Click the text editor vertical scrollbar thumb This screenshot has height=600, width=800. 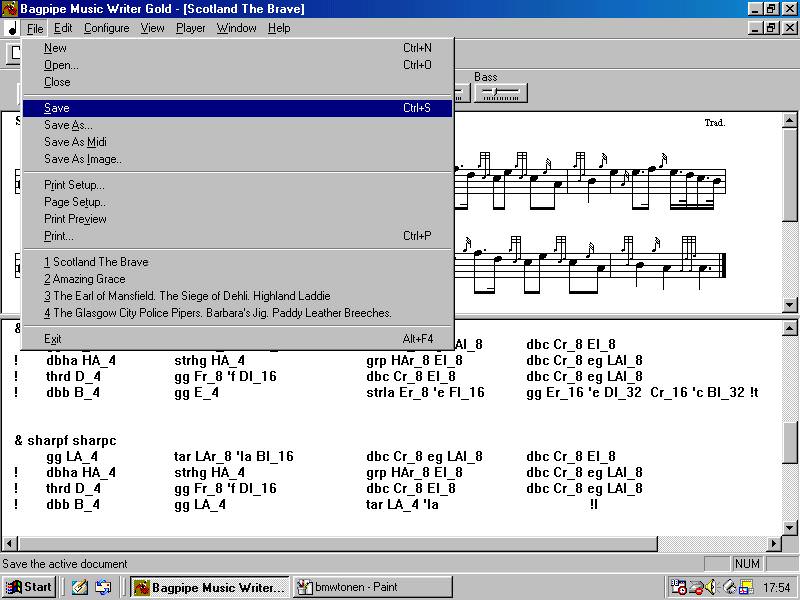coord(789,443)
